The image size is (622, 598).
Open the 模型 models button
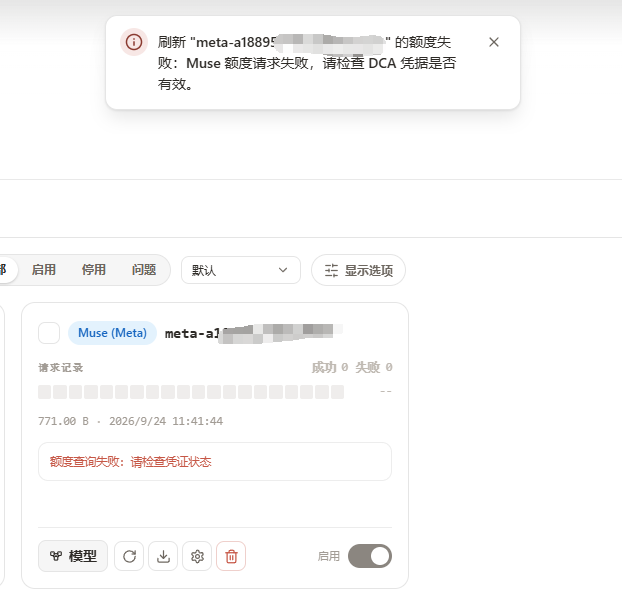(x=73, y=556)
